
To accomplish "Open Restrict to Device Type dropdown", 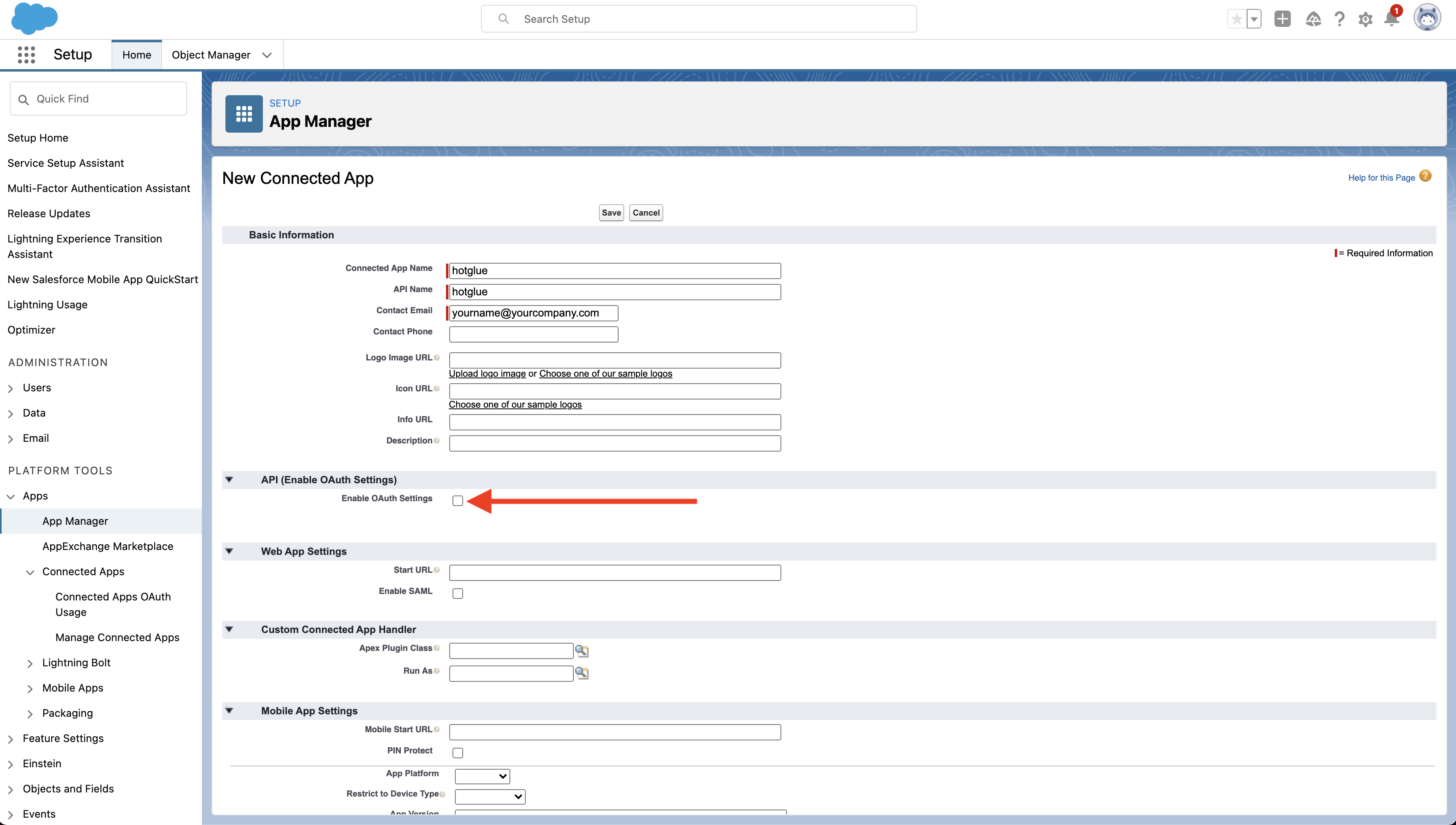I will coord(490,797).
